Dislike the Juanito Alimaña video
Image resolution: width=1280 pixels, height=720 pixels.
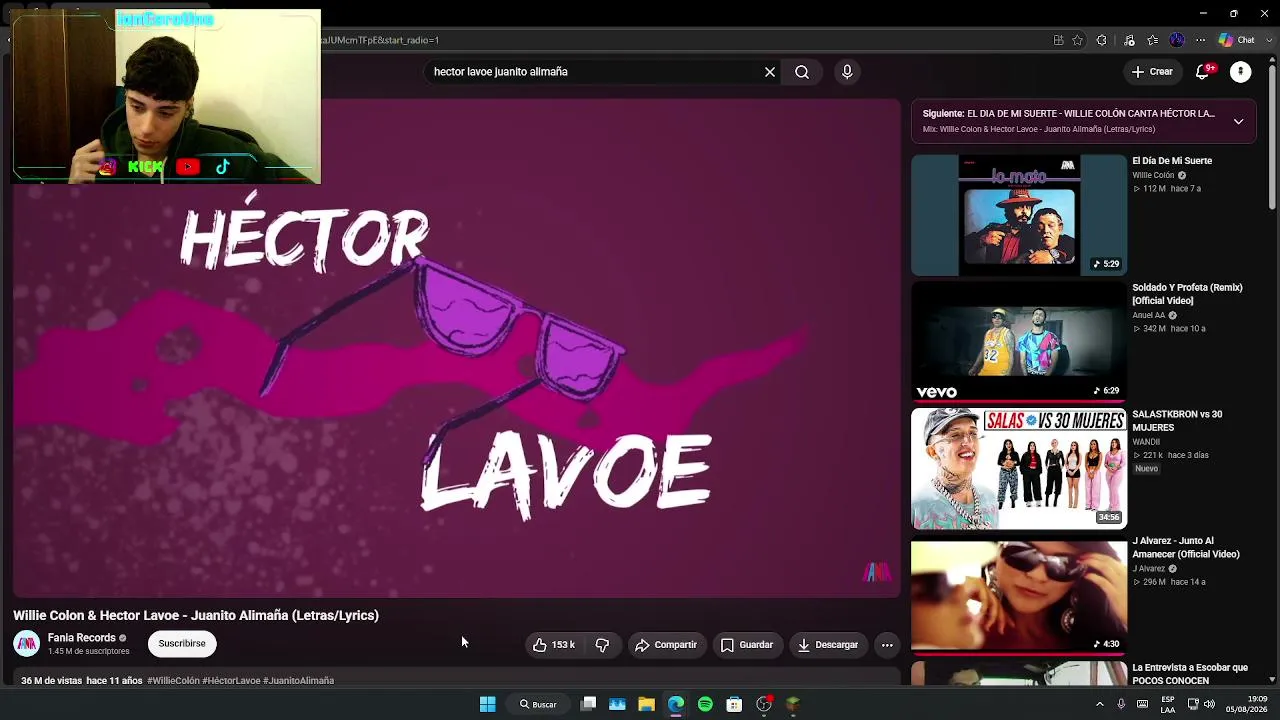602,645
